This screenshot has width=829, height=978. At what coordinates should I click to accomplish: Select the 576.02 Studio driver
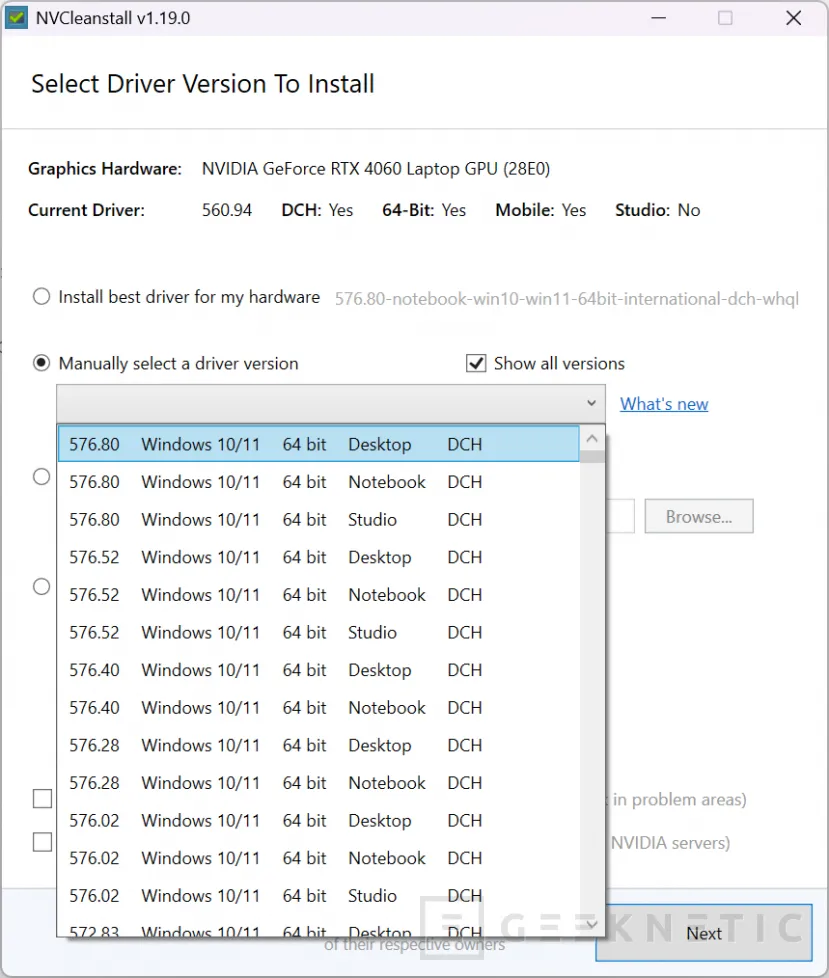pyautogui.click(x=300, y=895)
